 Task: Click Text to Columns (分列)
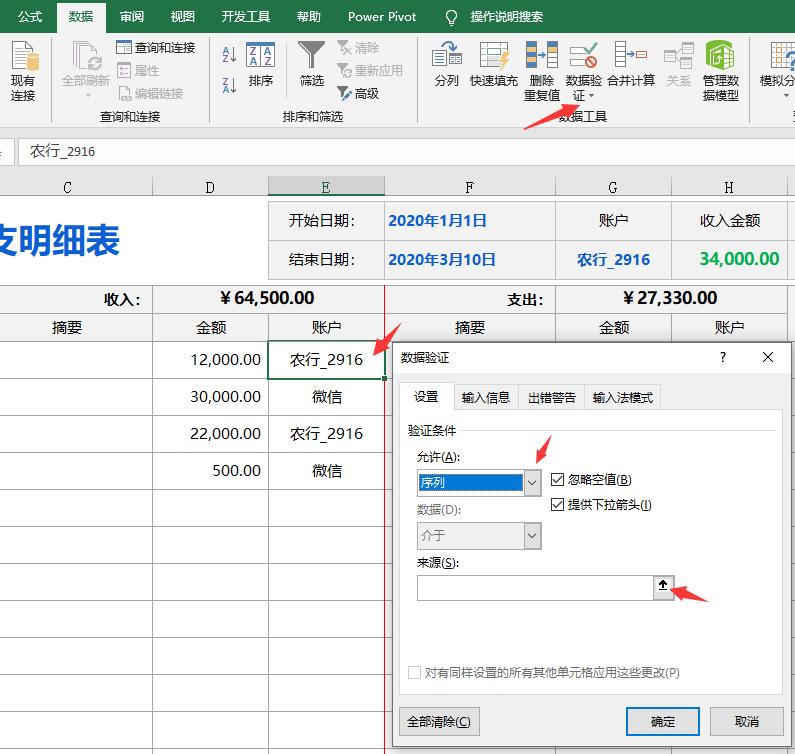(446, 64)
